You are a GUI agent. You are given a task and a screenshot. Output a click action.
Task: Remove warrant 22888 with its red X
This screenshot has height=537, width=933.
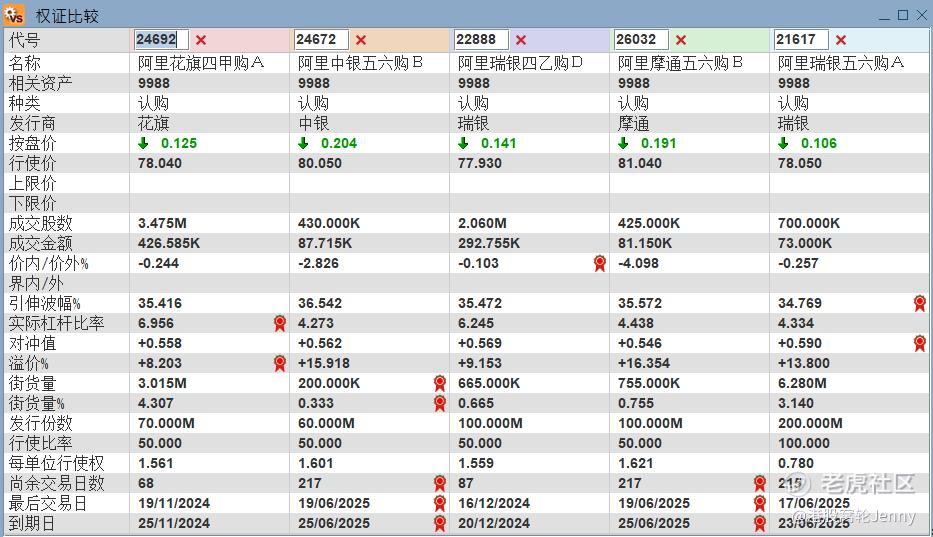(521, 40)
